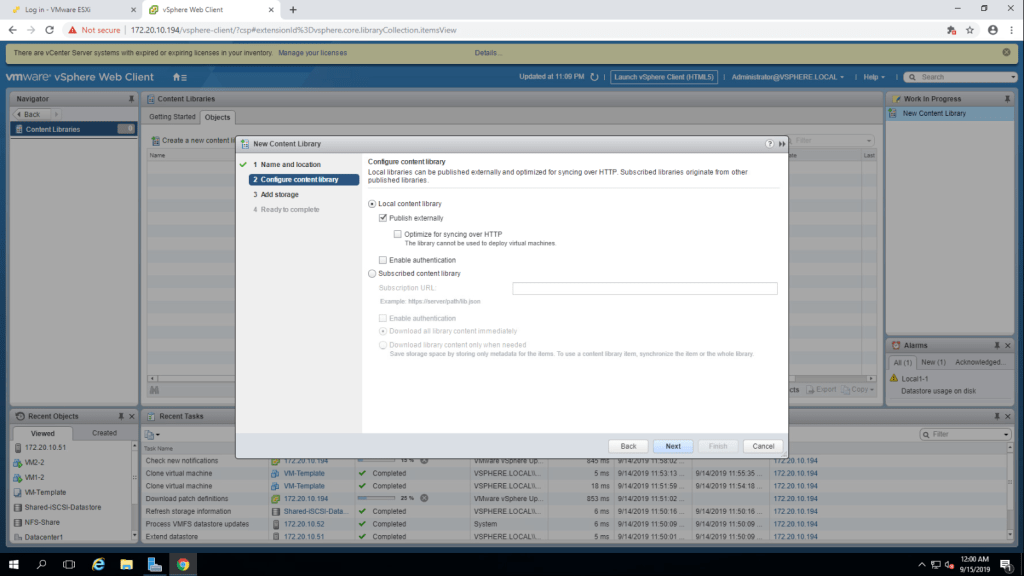This screenshot has width=1024, height=576.
Task: Enable Optimize for syncing over HTTP
Action: click(x=398, y=234)
